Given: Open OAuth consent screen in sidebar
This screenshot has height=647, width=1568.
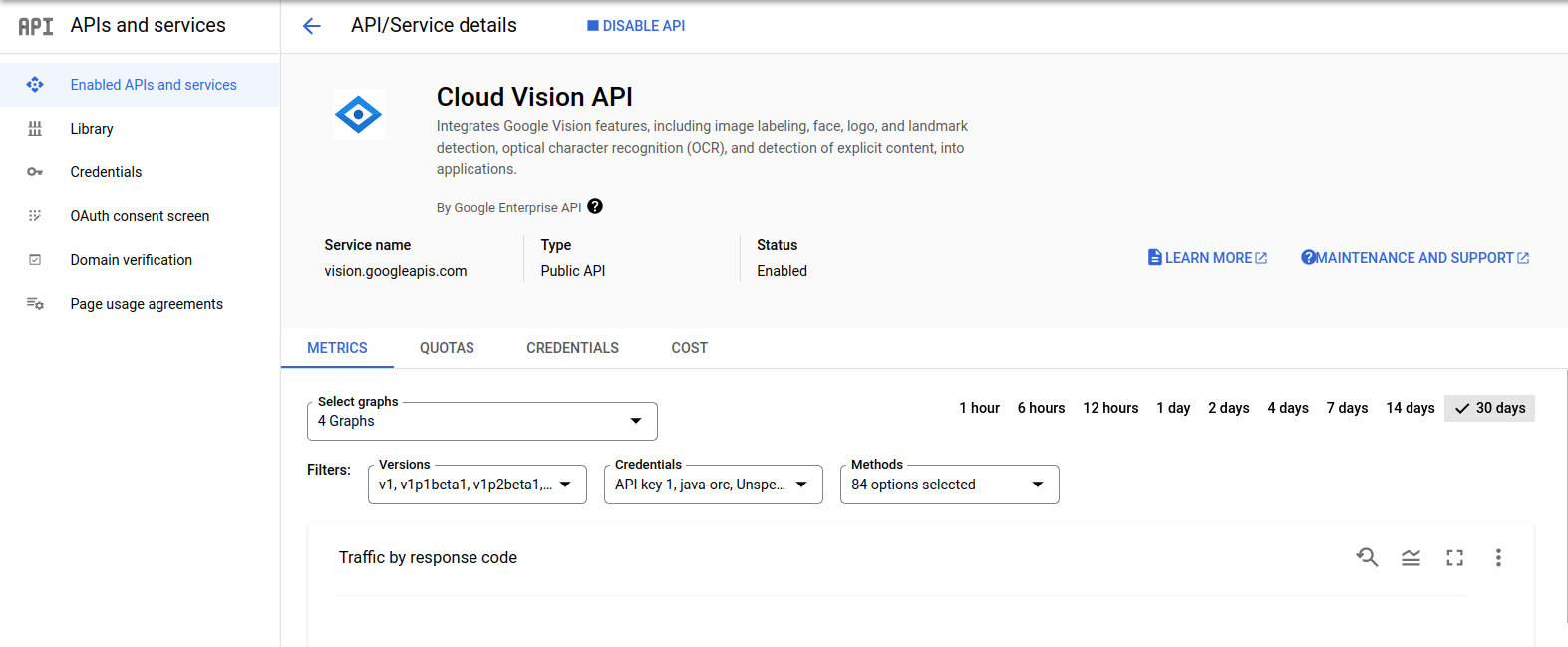Looking at the screenshot, I should pyautogui.click(x=140, y=216).
